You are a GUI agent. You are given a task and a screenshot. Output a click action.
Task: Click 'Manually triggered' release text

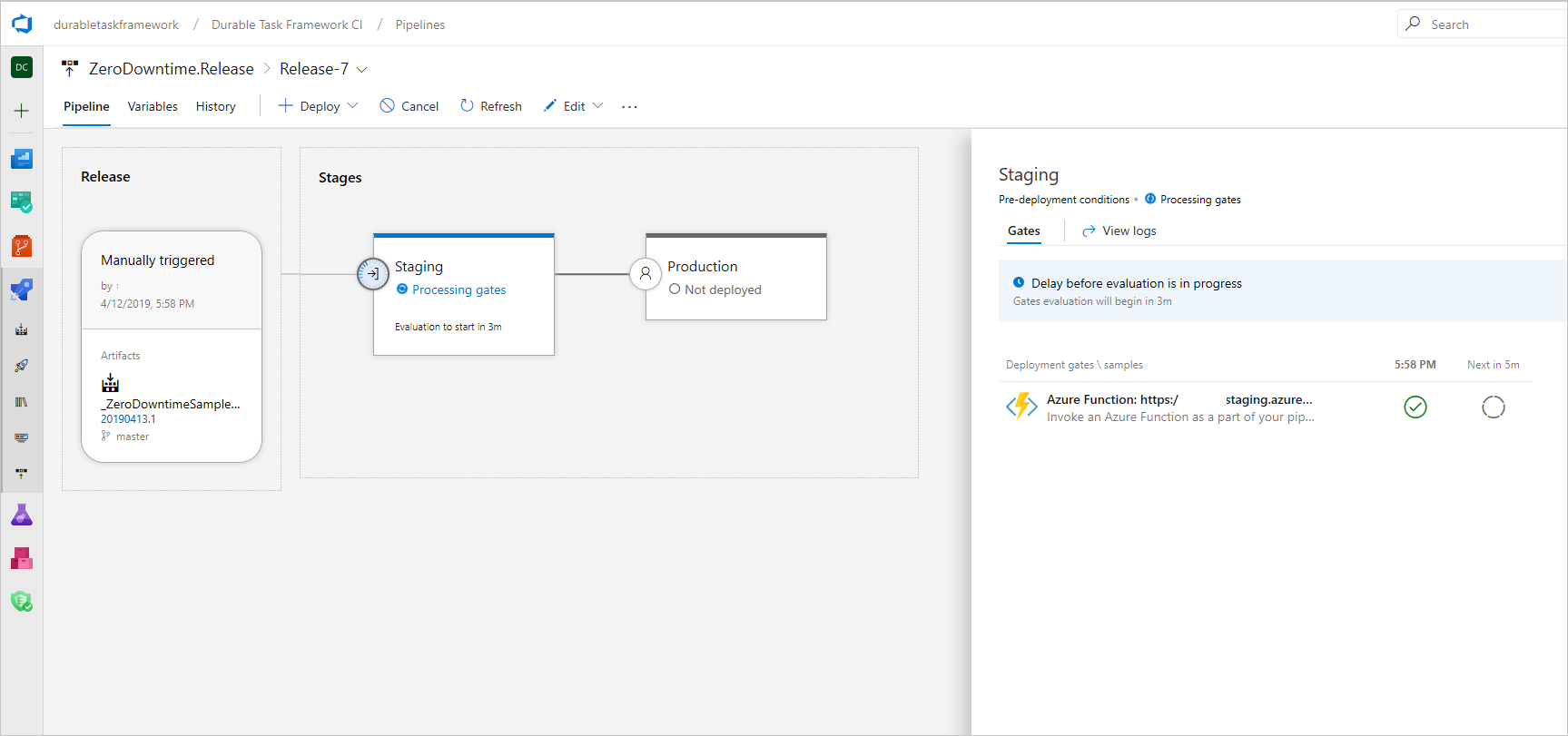pyautogui.click(x=158, y=260)
